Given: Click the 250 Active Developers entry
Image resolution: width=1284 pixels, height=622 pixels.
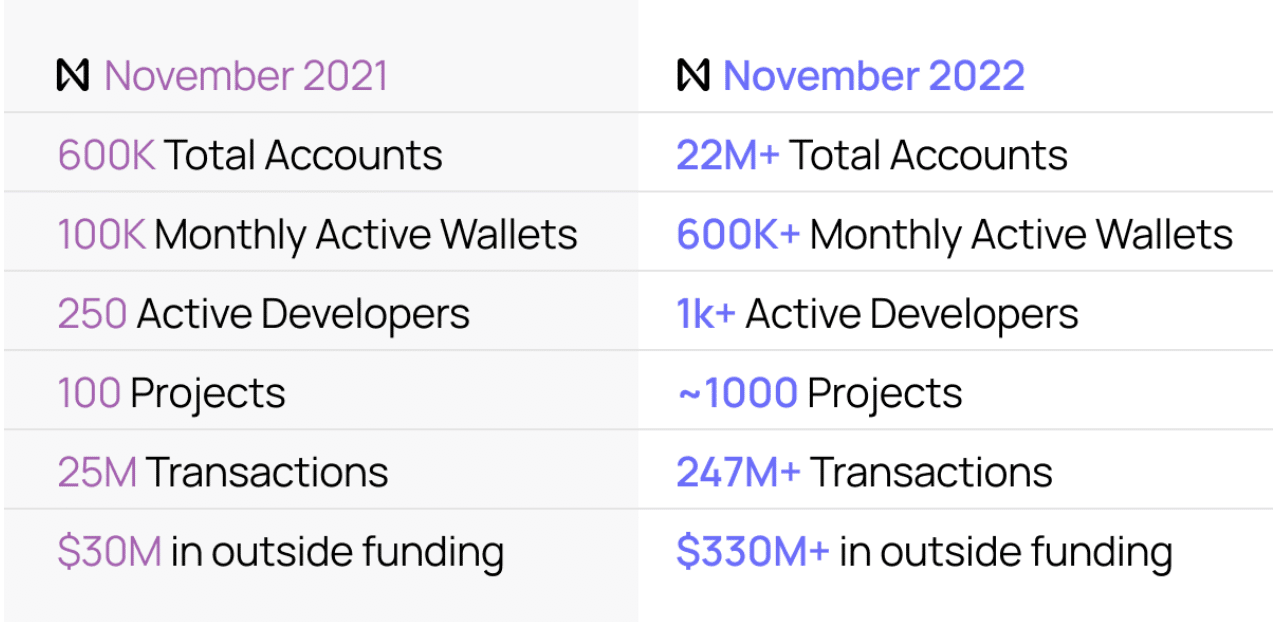Looking at the screenshot, I should [x=263, y=314].
